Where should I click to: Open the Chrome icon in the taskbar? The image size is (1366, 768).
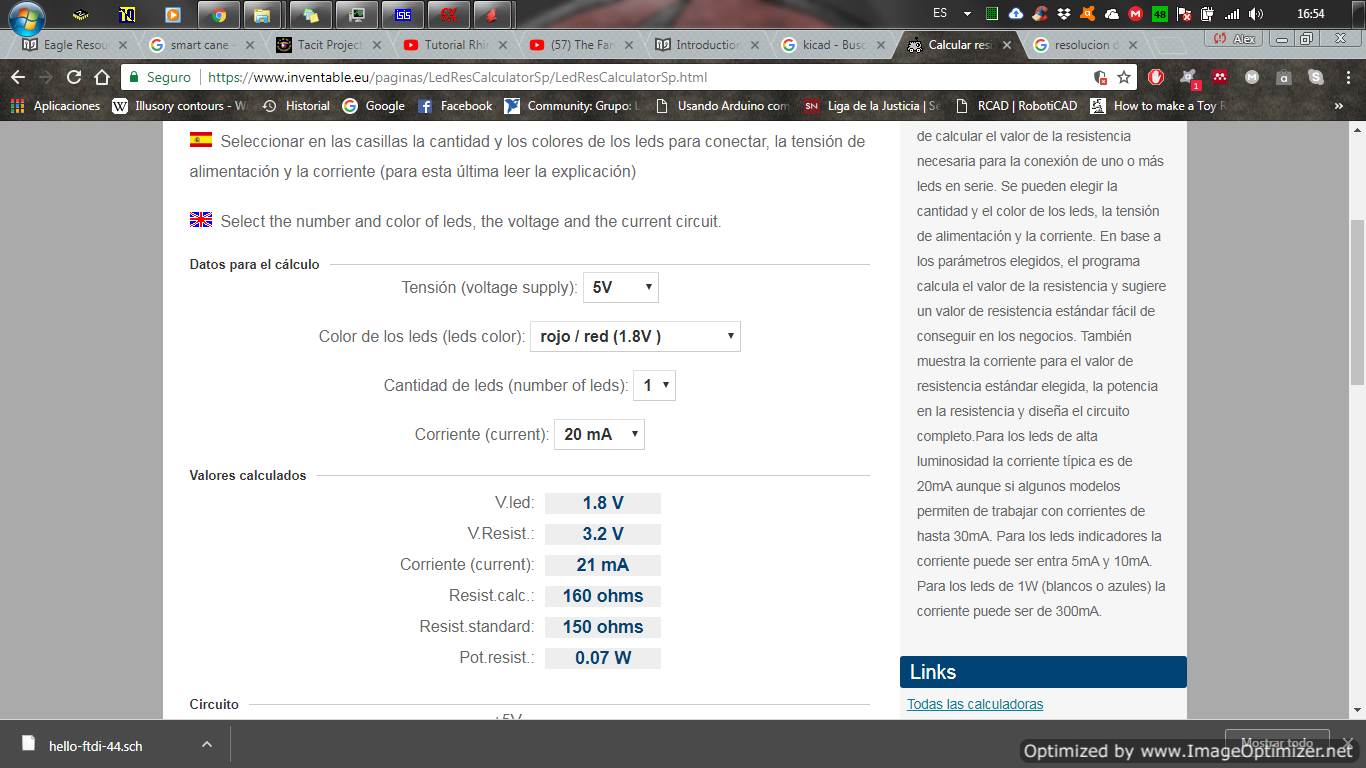(x=218, y=15)
